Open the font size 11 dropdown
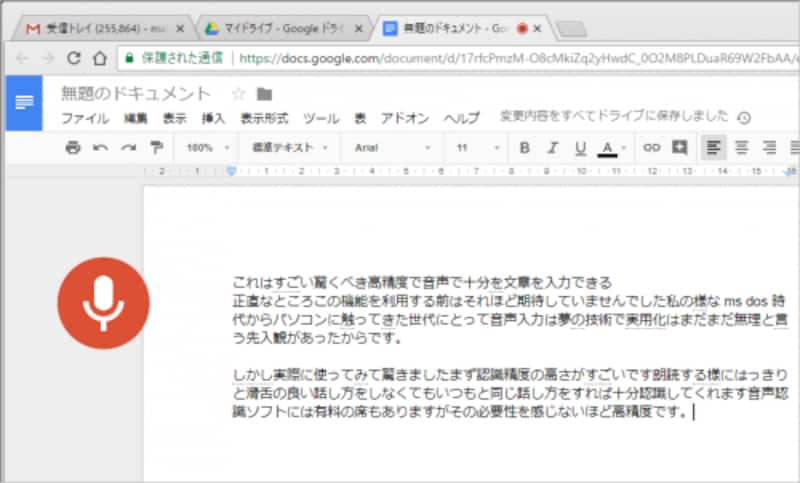 click(x=477, y=148)
